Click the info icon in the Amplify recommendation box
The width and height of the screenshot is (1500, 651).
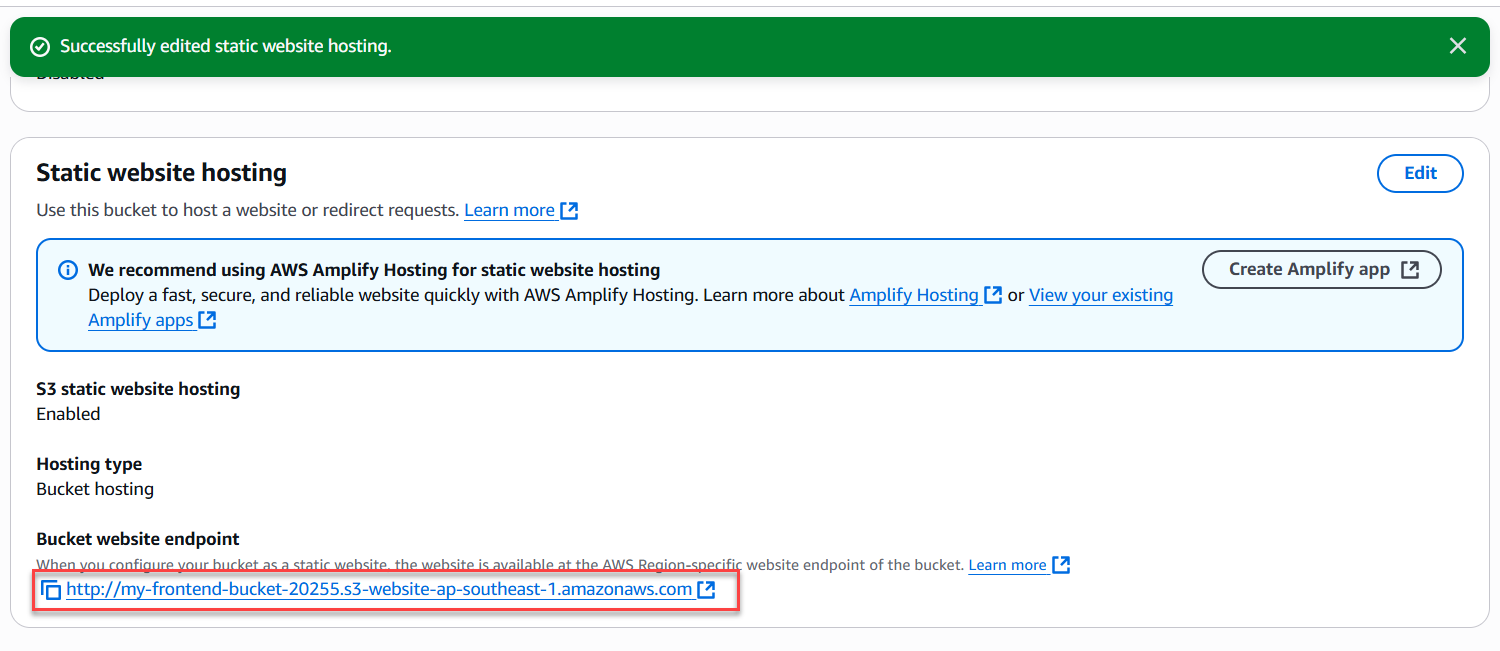(68, 270)
